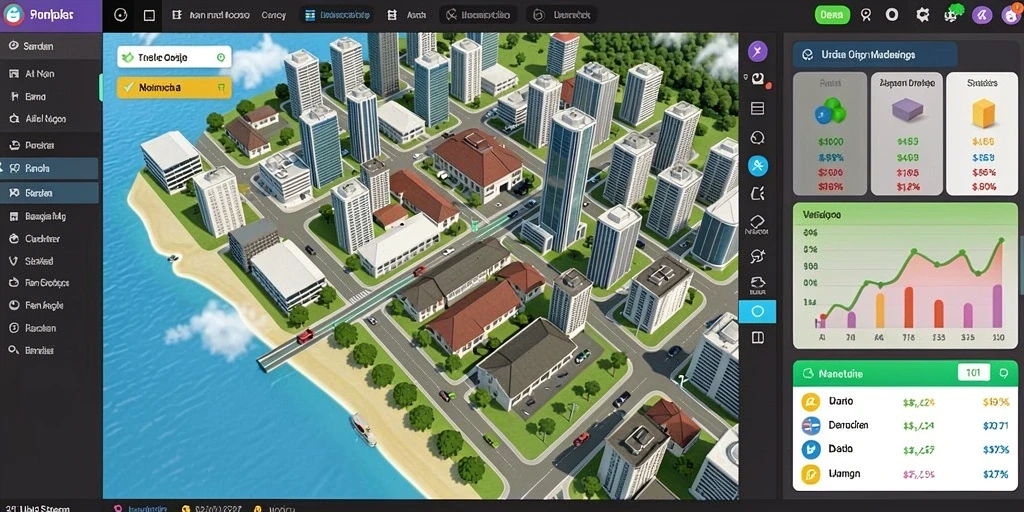Select the purple block card in the right panel

(906, 134)
